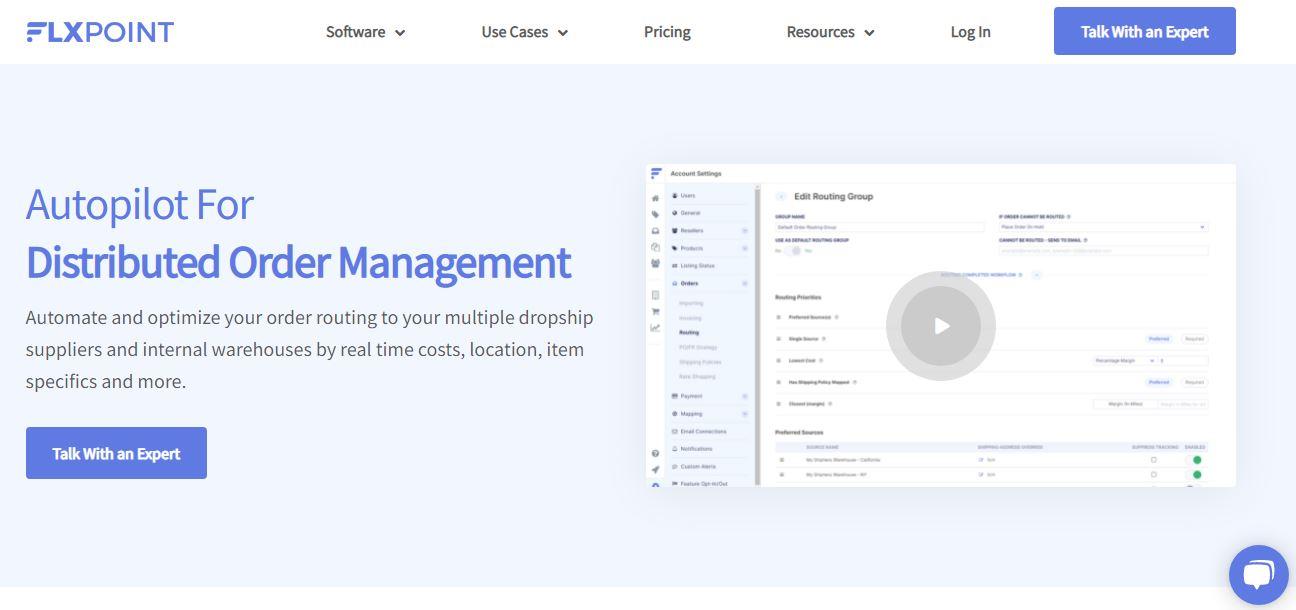1296x610 pixels.
Task: Click Talk With an Expert below the hero text
Action: pos(116,453)
